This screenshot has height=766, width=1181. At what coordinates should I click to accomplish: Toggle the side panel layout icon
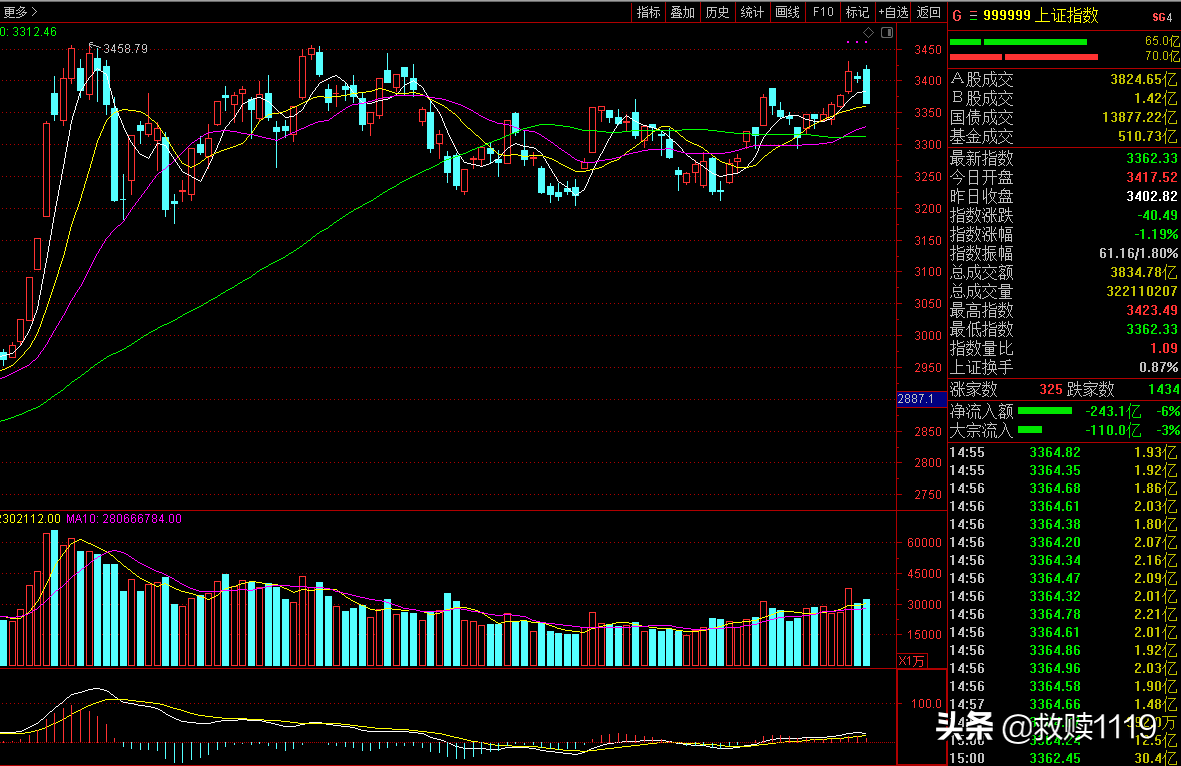[x=887, y=32]
